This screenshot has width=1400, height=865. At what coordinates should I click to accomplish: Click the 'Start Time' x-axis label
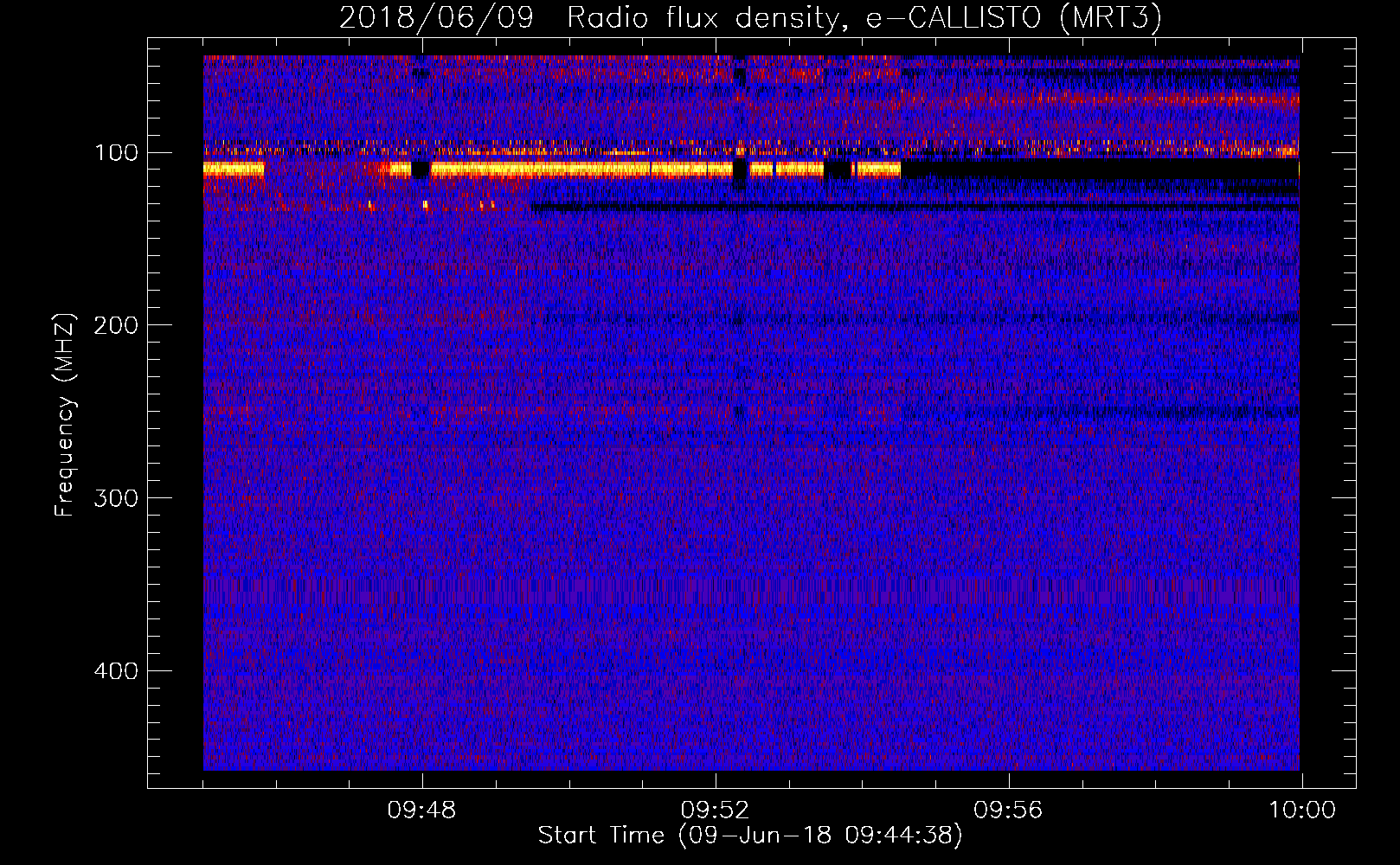[750, 836]
